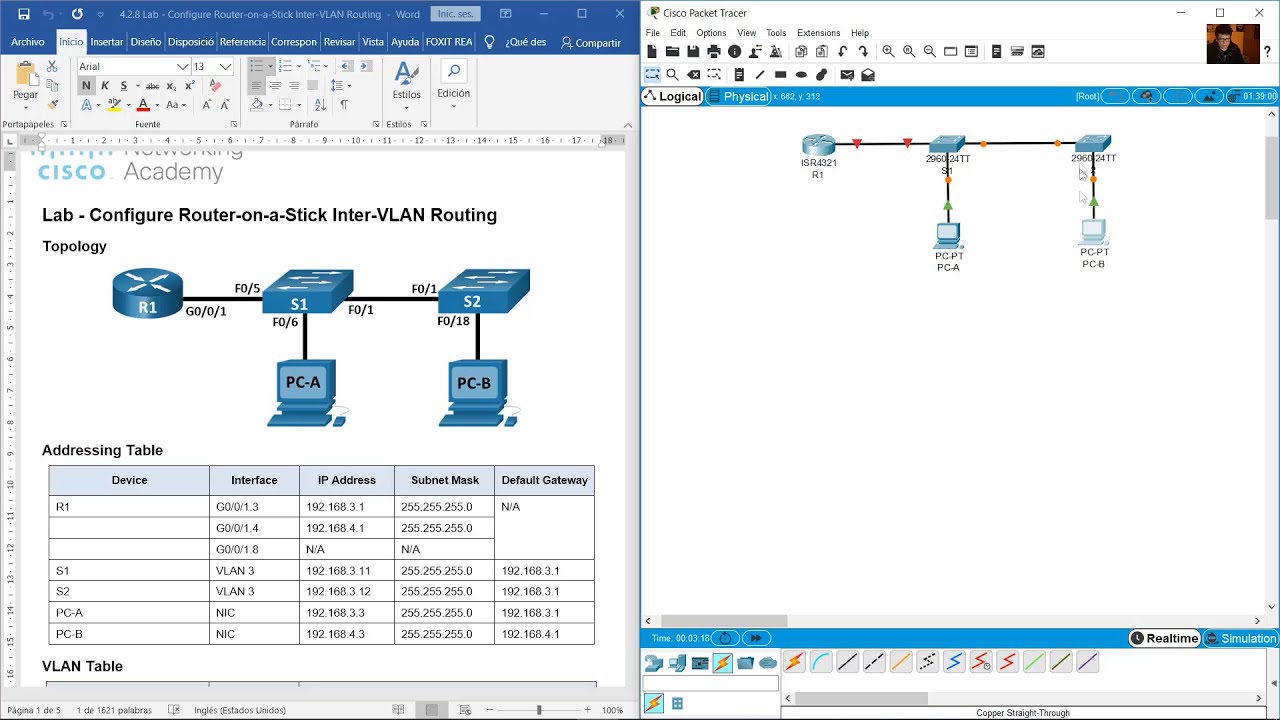Click Compartir share button in Word

click(x=591, y=42)
